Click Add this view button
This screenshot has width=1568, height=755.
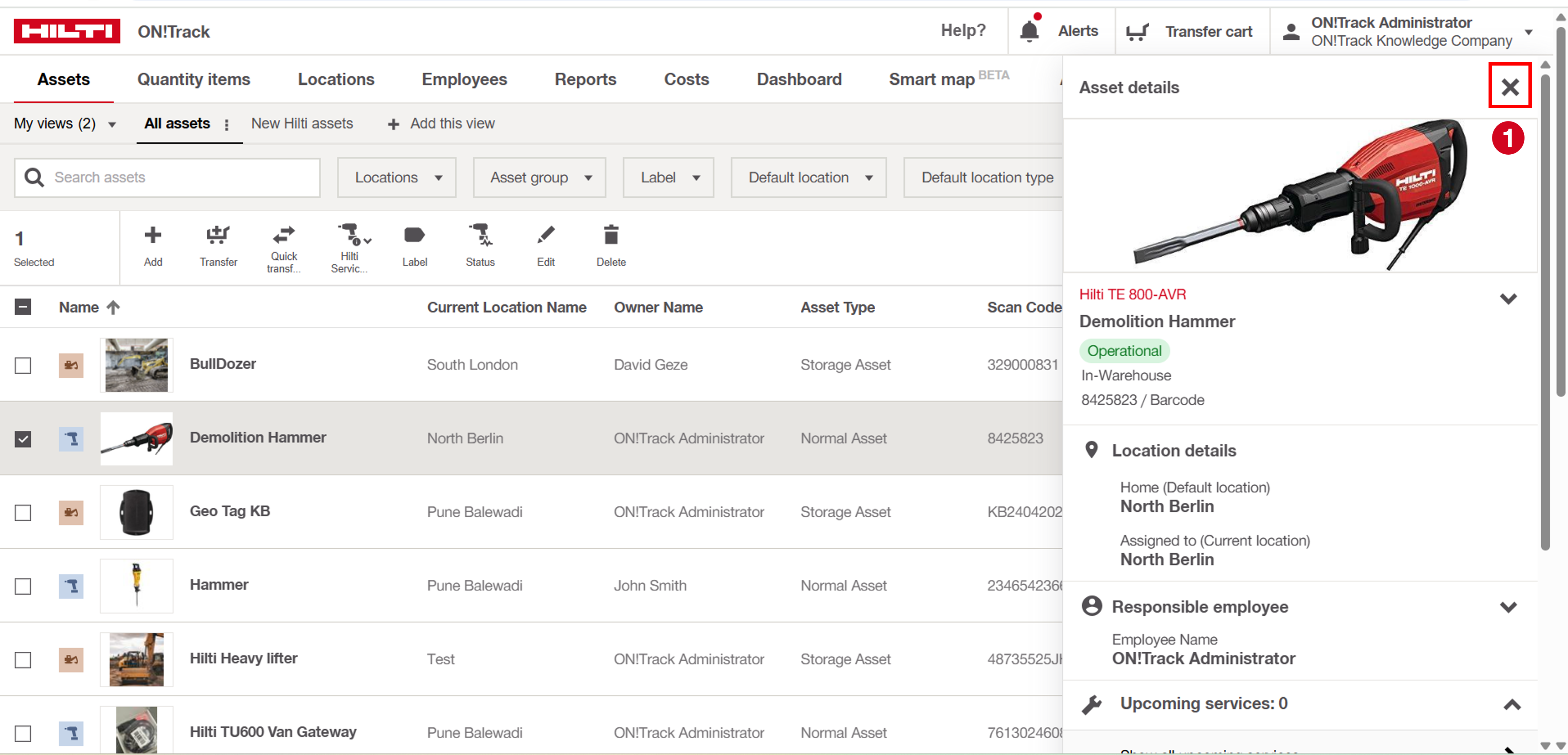pyautogui.click(x=441, y=124)
